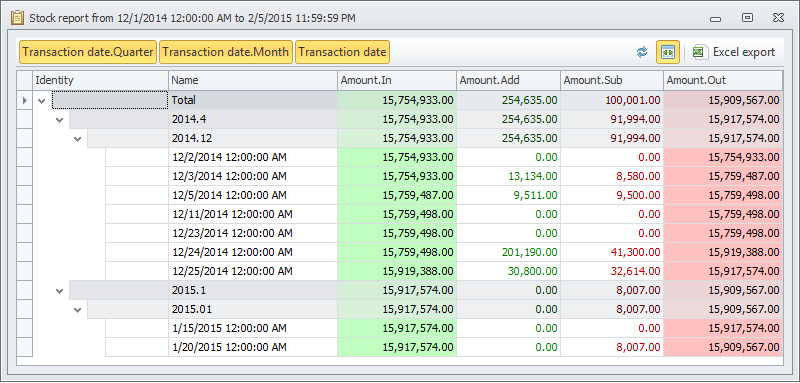This screenshot has width=800, height=383.
Task: Click the 9,511.00 Amount.Add cell
Action: (x=509, y=195)
